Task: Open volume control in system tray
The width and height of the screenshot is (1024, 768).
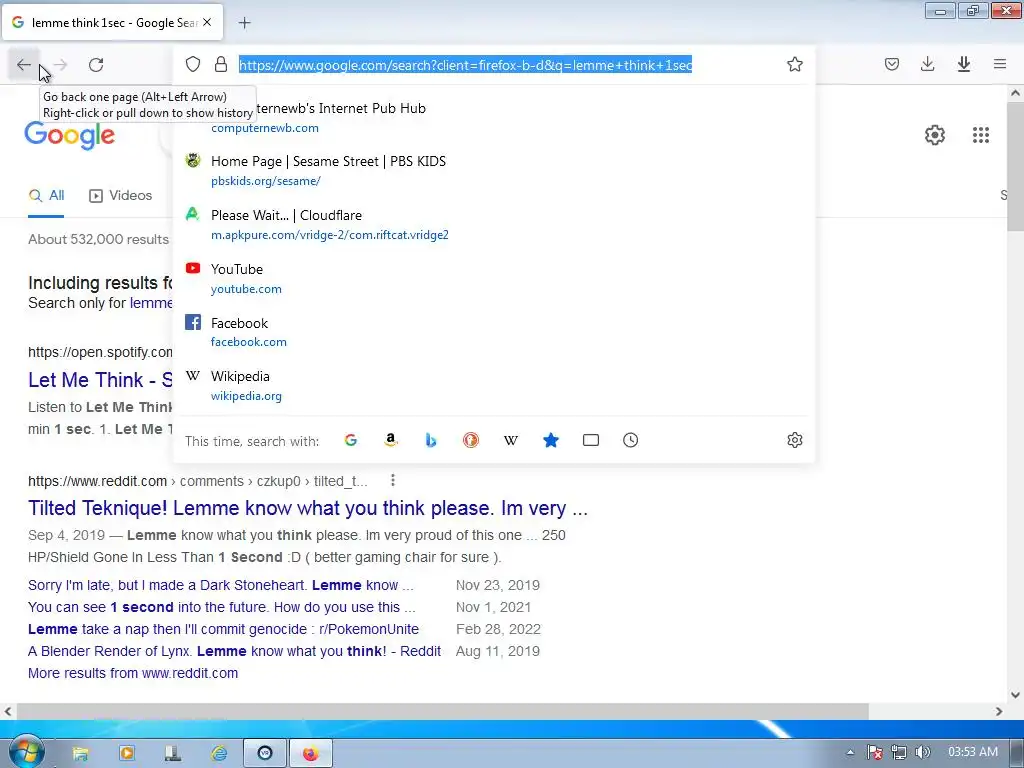Action: coord(922,753)
